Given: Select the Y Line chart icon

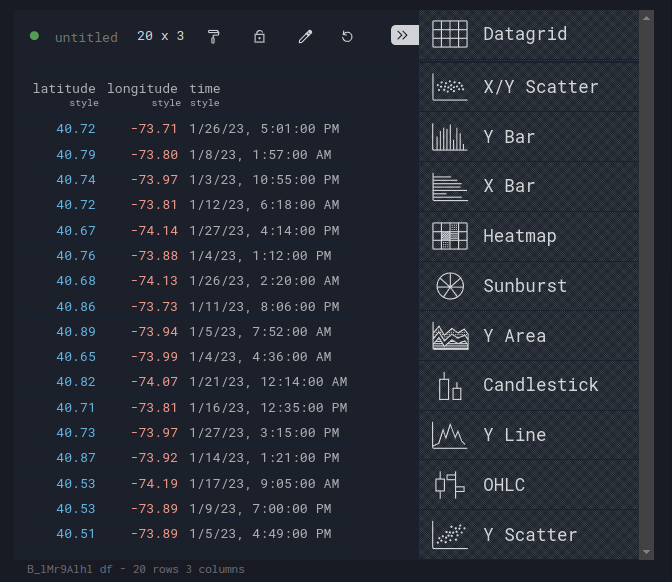Looking at the screenshot, I should click(x=450, y=435).
